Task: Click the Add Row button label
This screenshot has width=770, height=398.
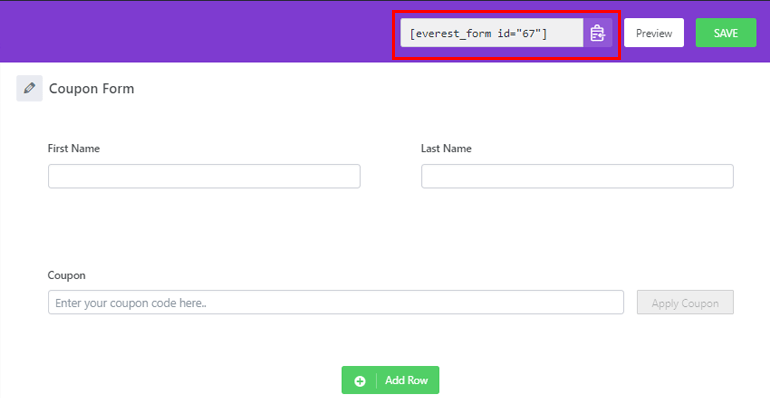Action: 406,380
